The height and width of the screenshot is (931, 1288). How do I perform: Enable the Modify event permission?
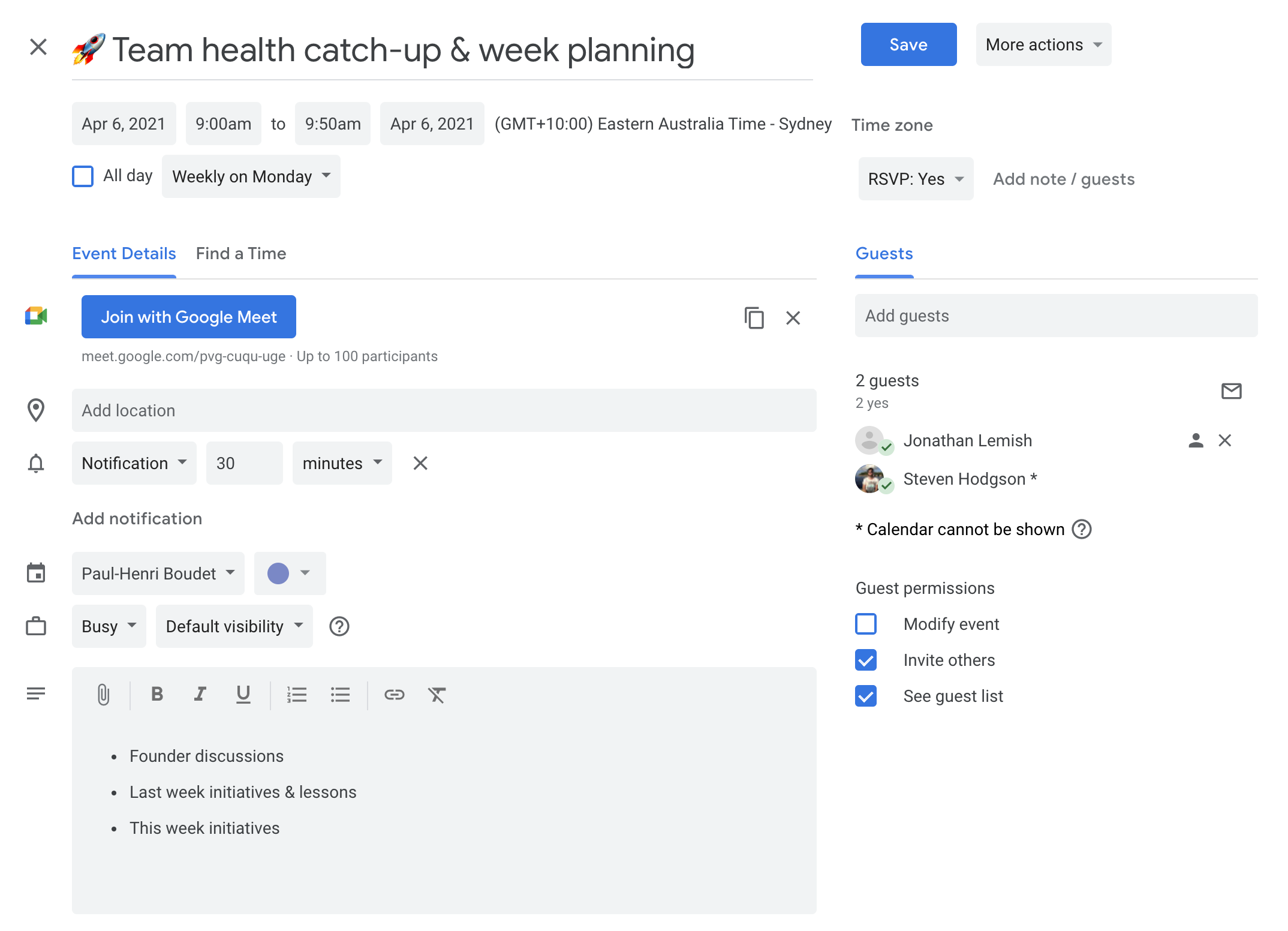866,624
